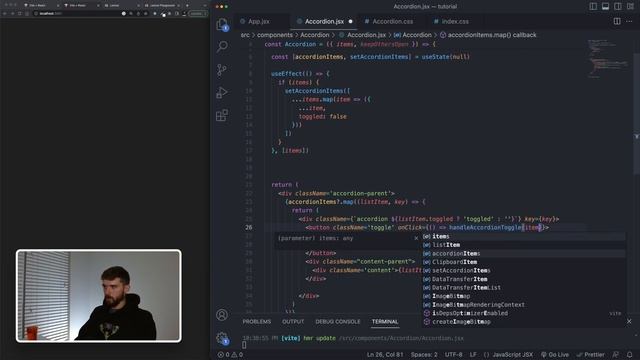Screen dimensions: 640x360
Task: Toggle the secondary side bar layout icon
Action: point(618,6)
